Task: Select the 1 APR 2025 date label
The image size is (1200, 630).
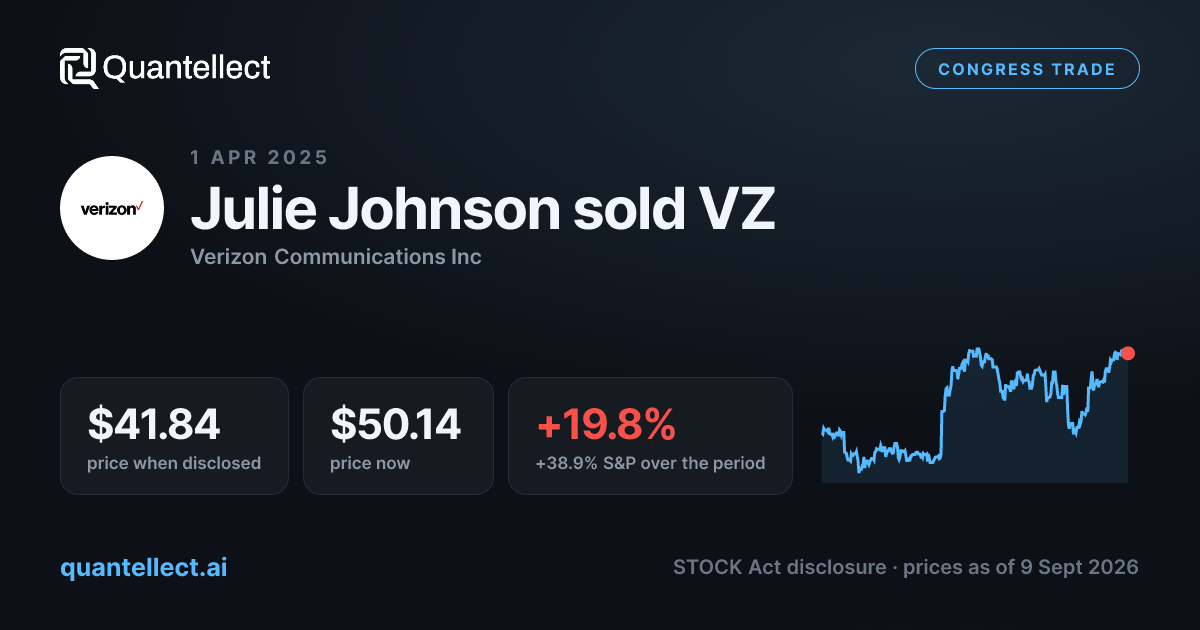Action: [x=259, y=157]
